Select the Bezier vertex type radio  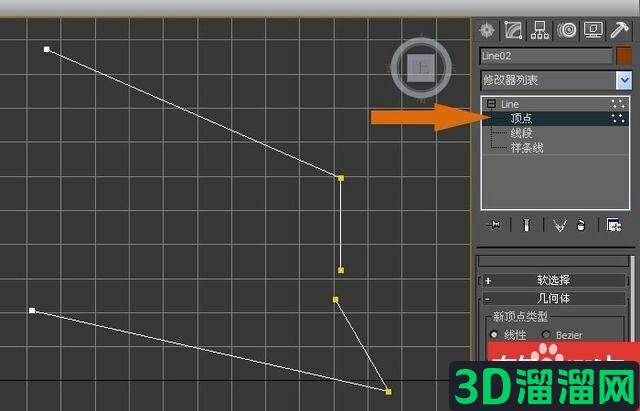click(x=546, y=335)
